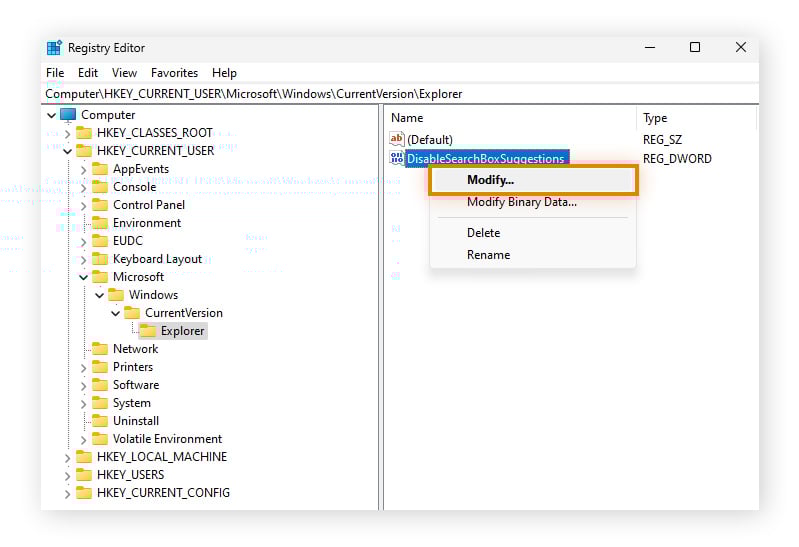Expand the Control Panel key

click(84, 205)
